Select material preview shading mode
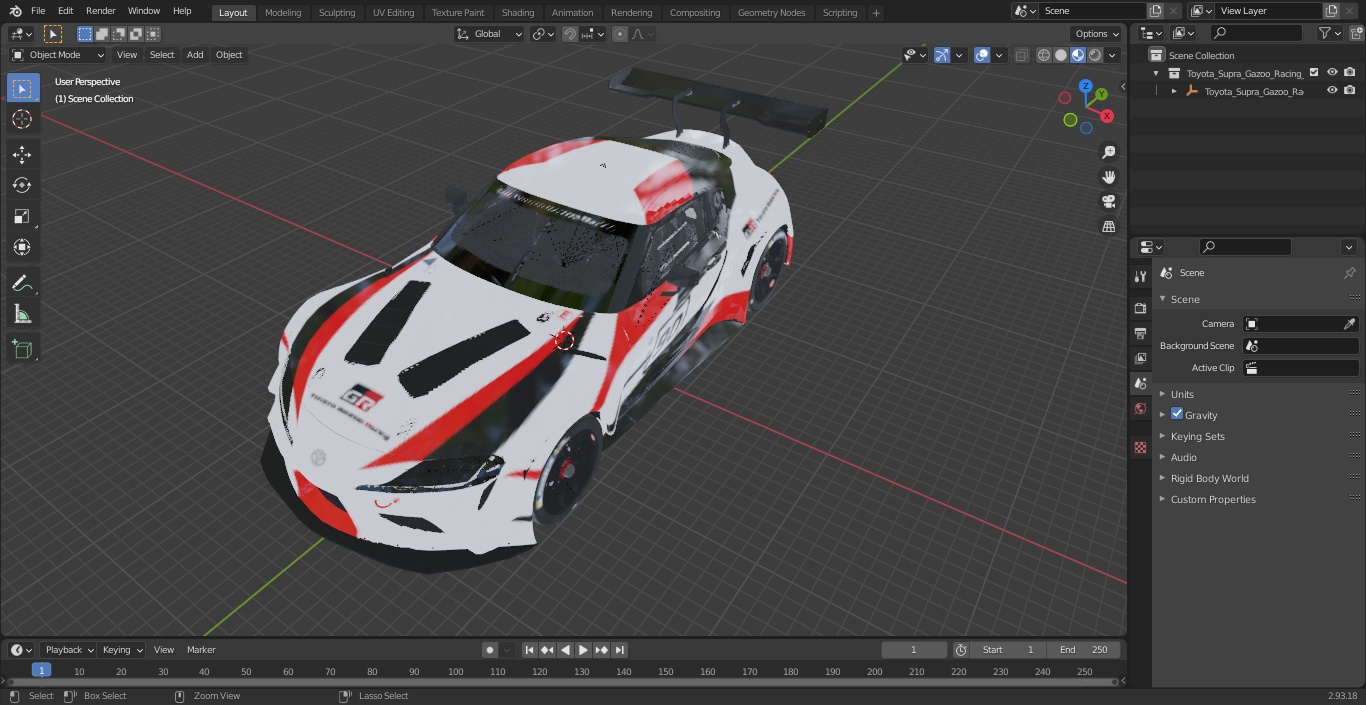The image size is (1366, 705). pos(1078,55)
